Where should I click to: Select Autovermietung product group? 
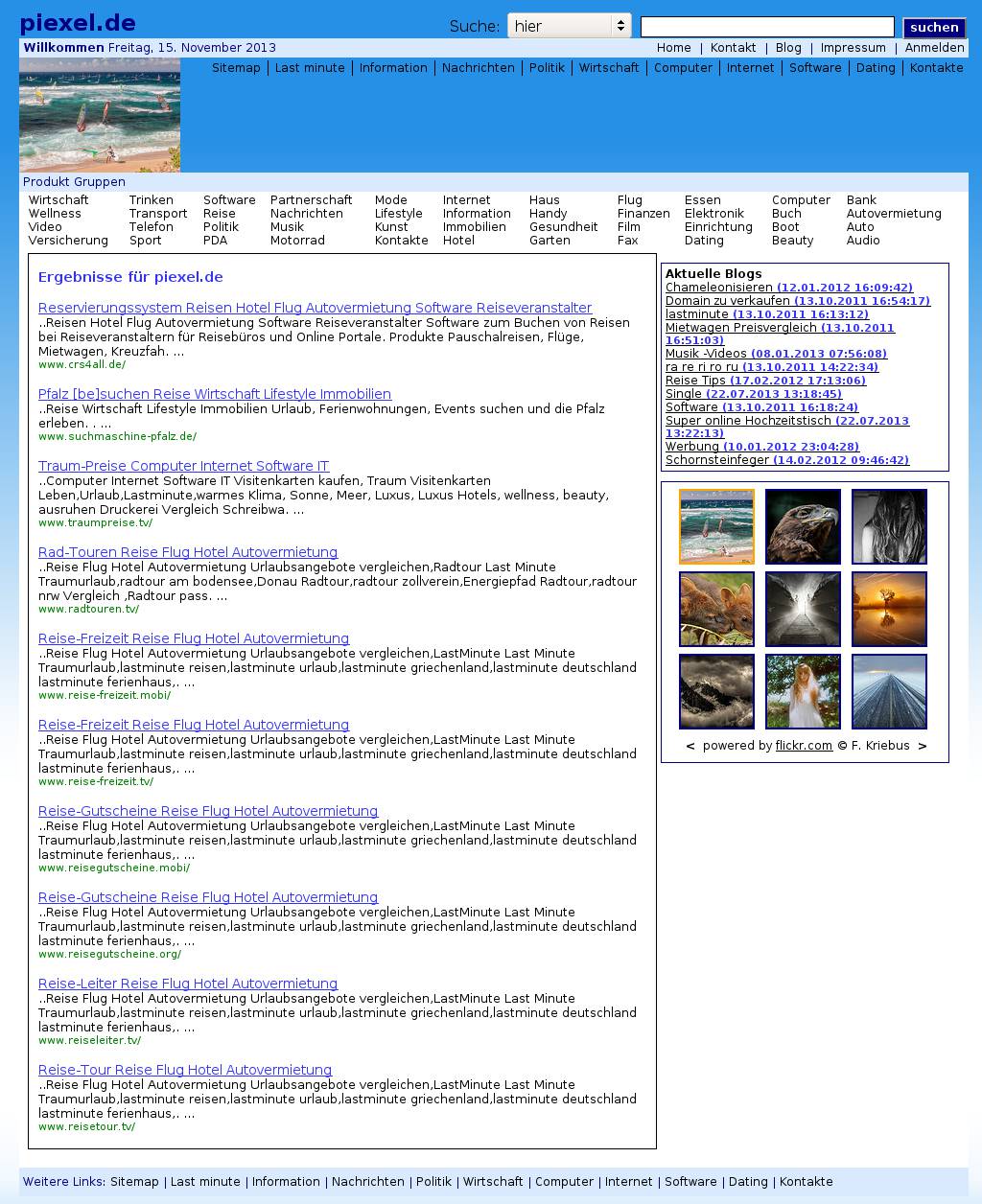coord(893,214)
